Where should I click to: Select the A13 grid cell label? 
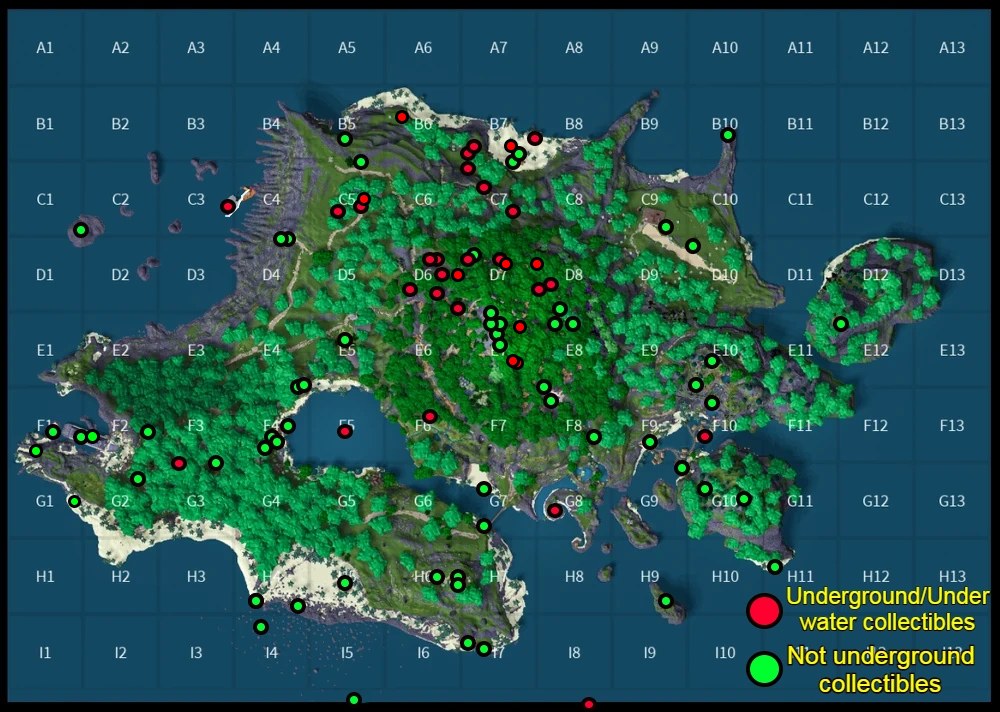[952, 48]
